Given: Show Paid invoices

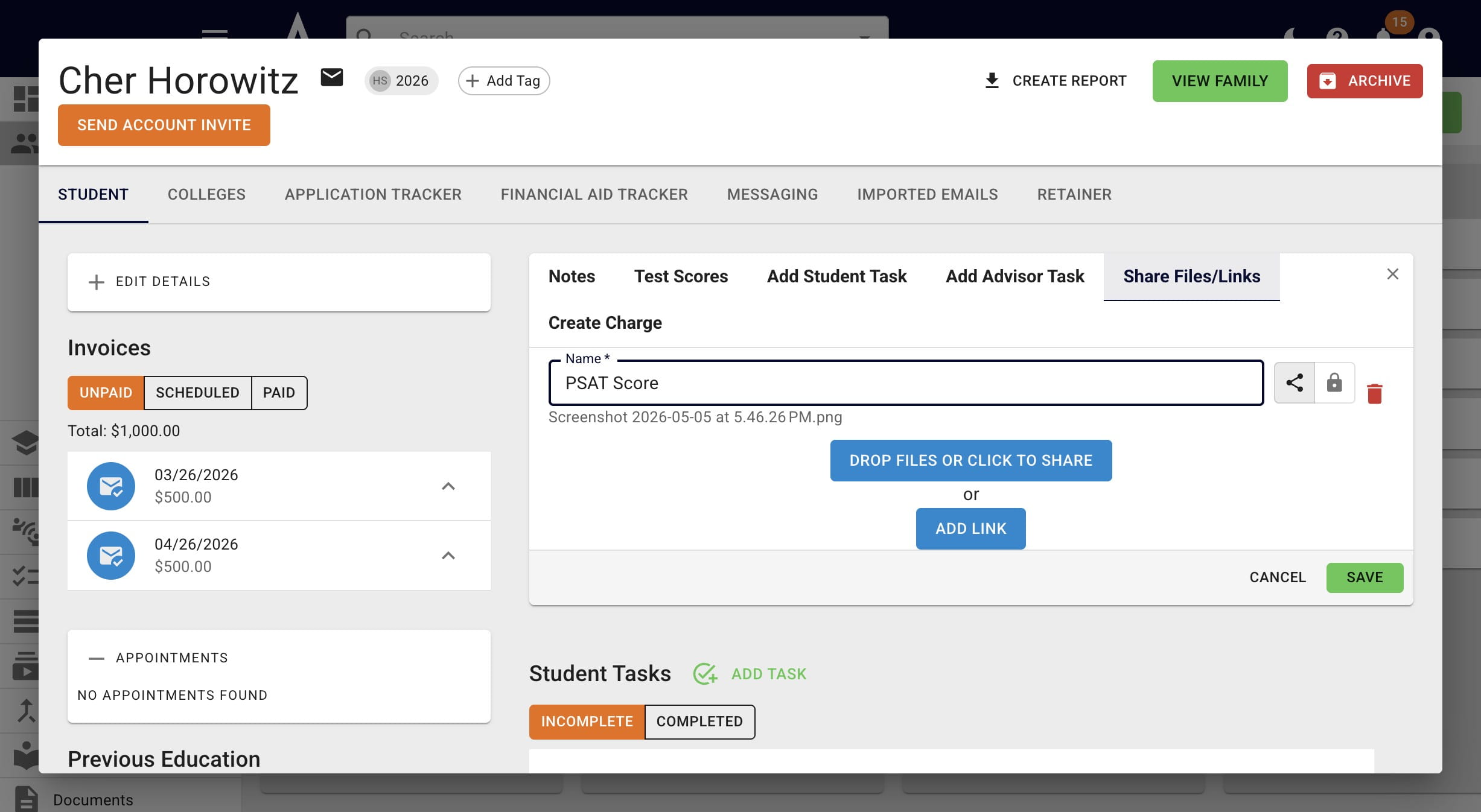Looking at the screenshot, I should point(279,393).
